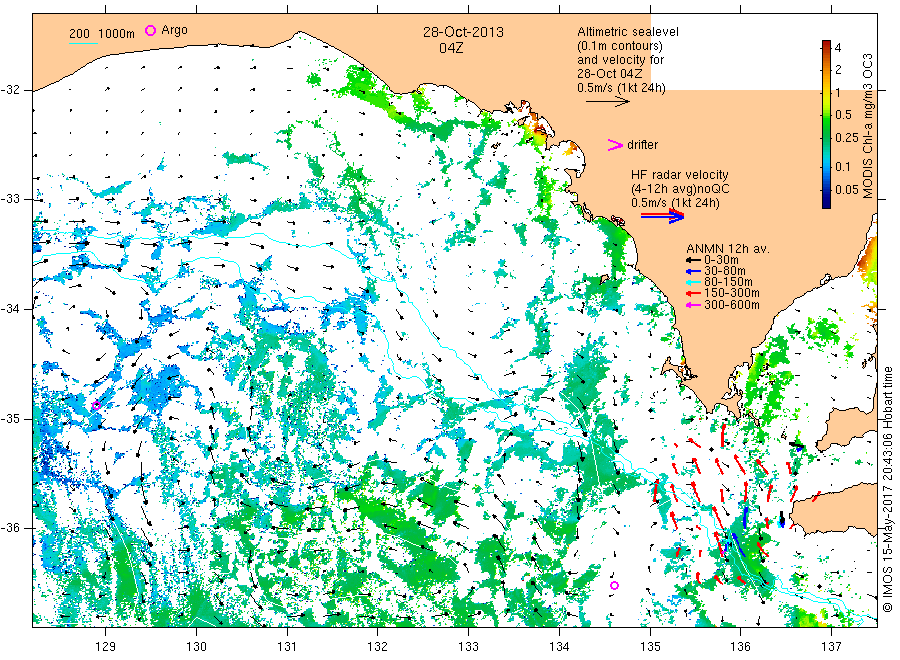Click the color bar value '0.25'
The height and width of the screenshot is (660, 900).
(847, 138)
